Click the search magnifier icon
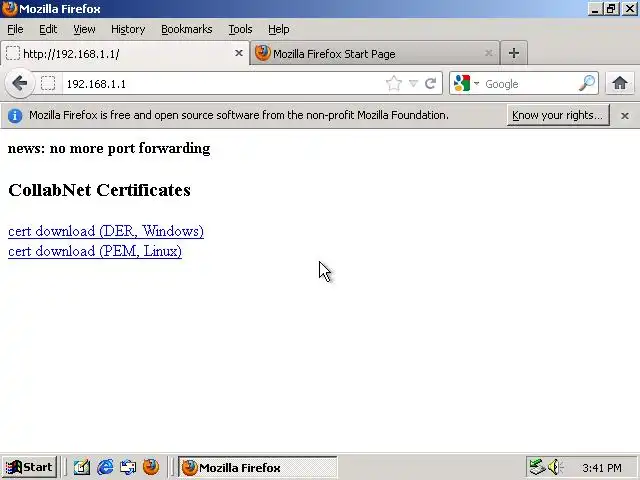Image resolution: width=640 pixels, height=480 pixels. click(x=587, y=83)
